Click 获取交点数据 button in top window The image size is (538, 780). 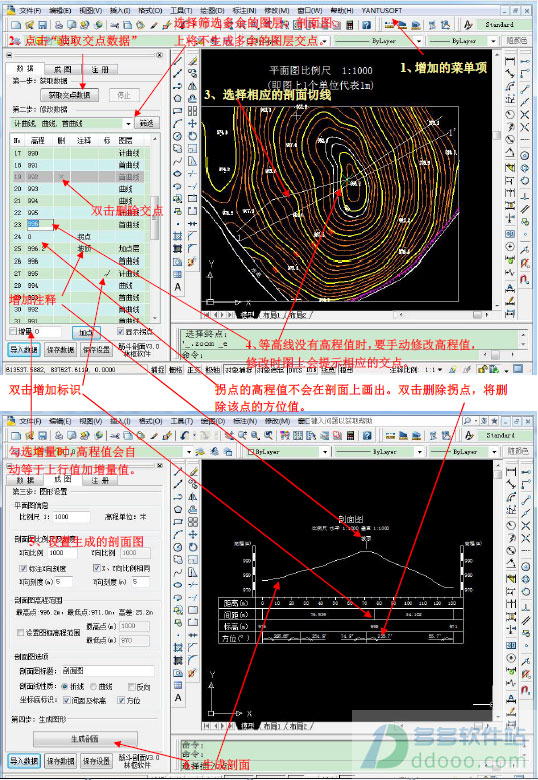coord(69,95)
